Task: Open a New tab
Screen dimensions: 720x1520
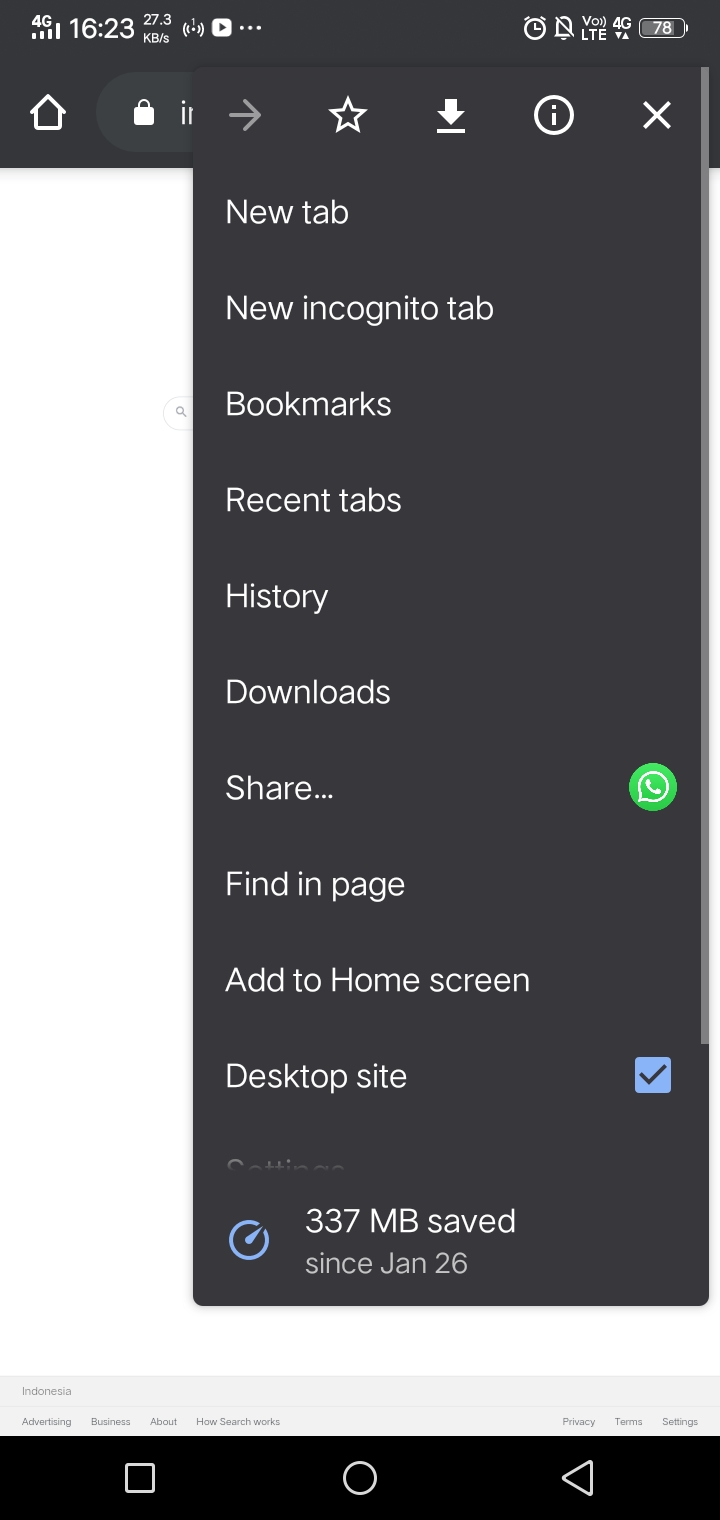Action: [x=287, y=212]
